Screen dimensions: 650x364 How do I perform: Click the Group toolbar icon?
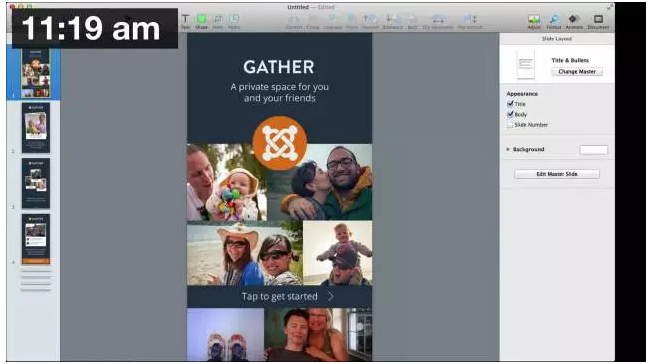(x=313, y=21)
